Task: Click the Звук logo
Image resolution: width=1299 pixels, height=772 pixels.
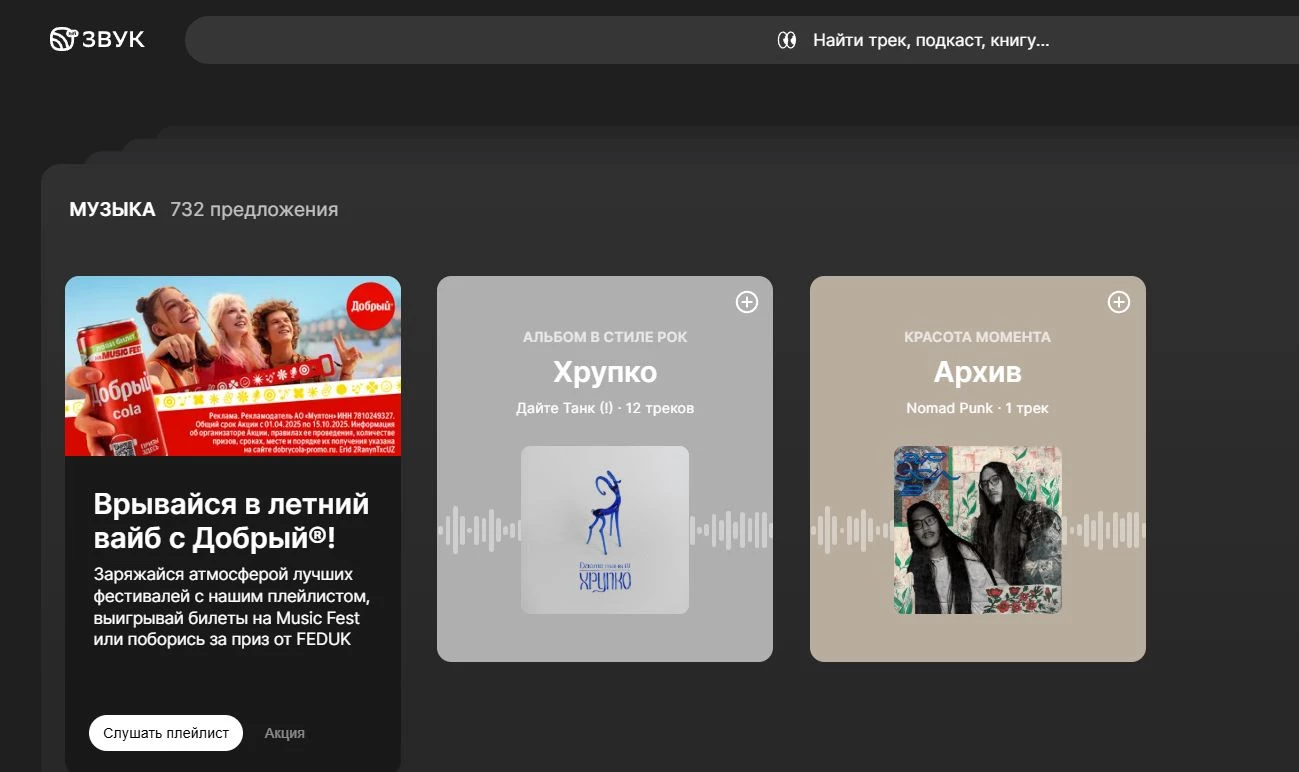Action: (x=98, y=40)
